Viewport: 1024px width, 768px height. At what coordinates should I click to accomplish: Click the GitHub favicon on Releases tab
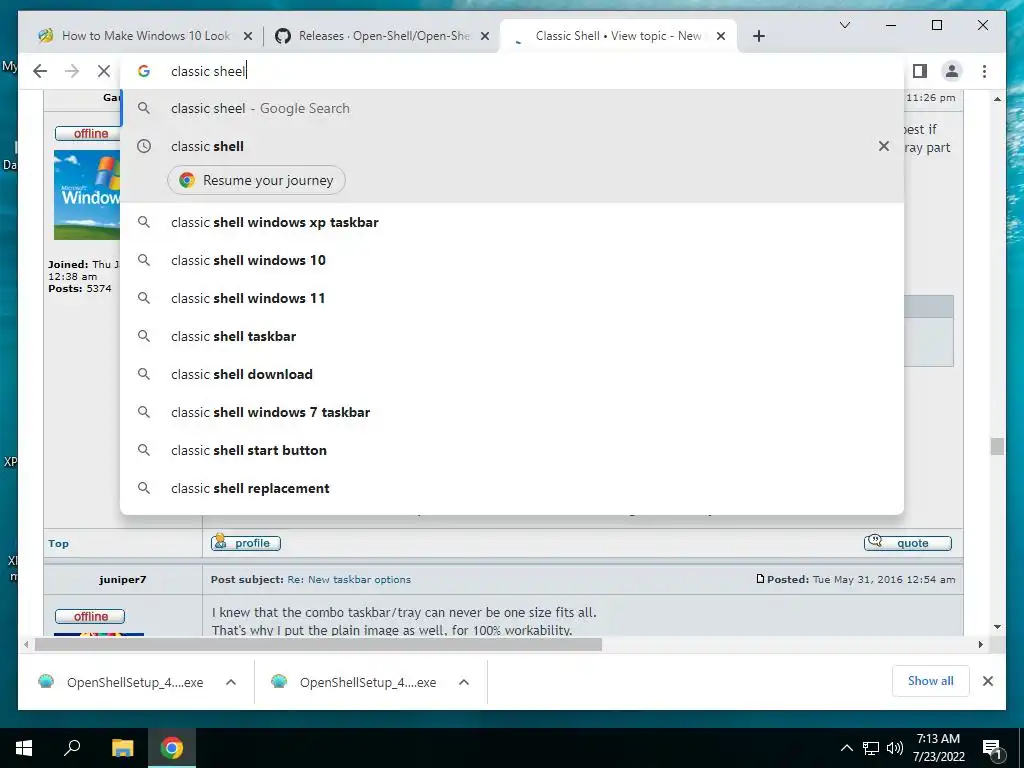coord(283,36)
